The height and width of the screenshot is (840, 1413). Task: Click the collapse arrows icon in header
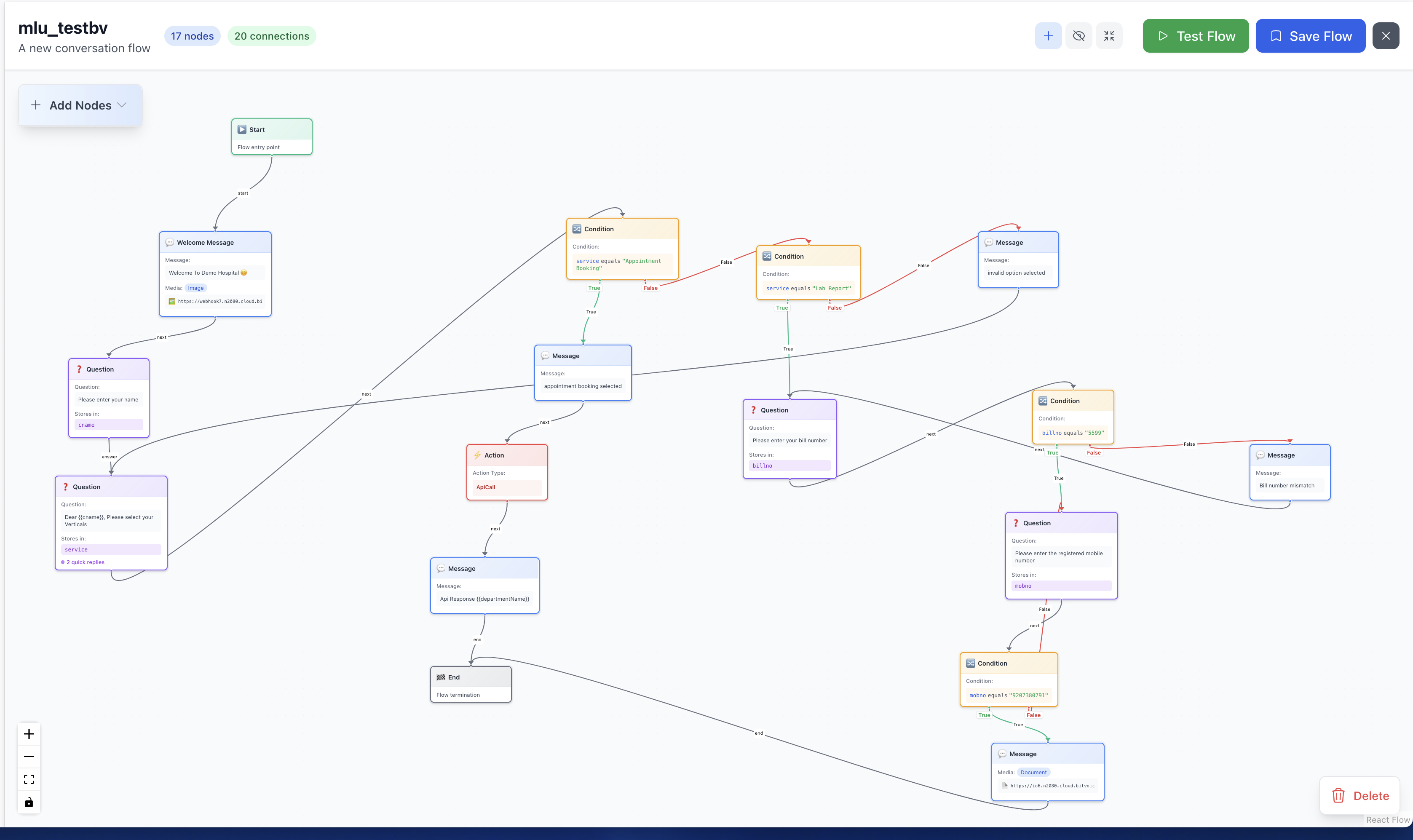tap(1108, 36)
